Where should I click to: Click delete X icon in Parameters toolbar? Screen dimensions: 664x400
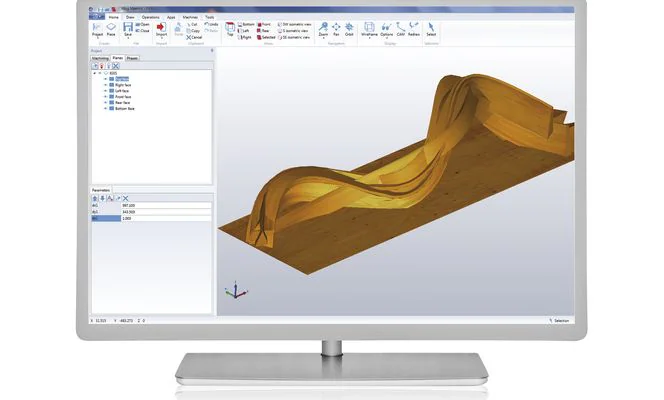pos(125,198)
